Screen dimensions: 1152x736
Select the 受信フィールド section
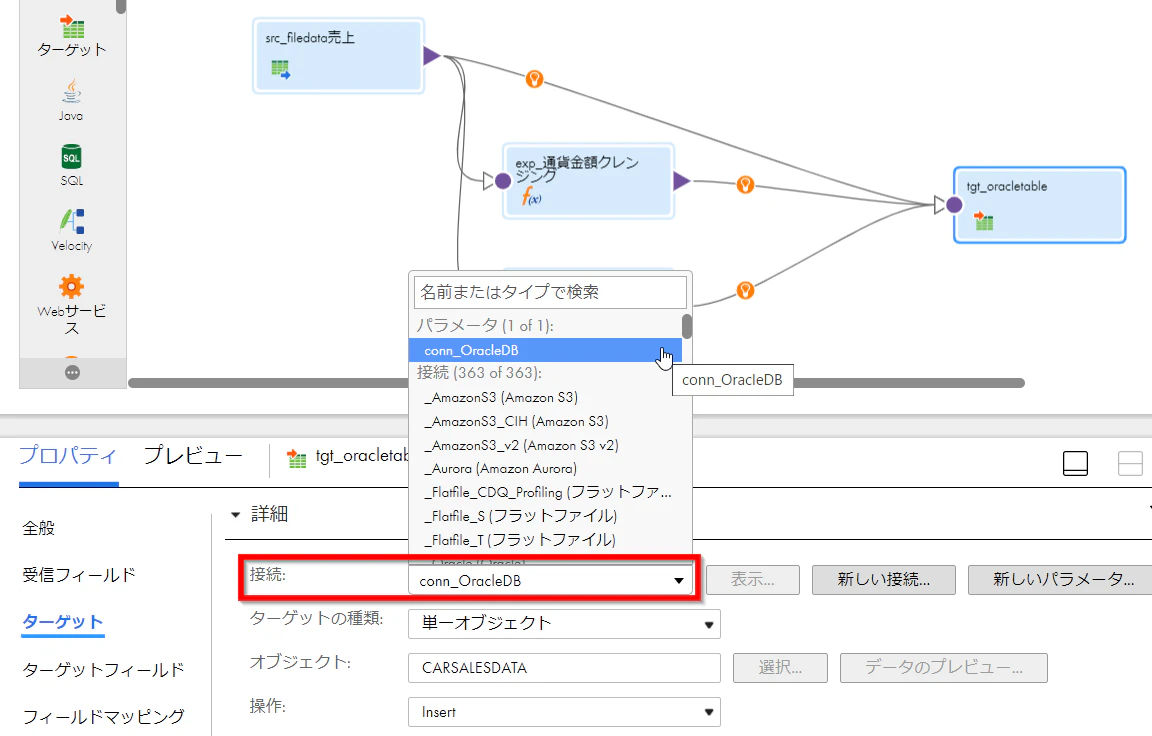point(79,575)
